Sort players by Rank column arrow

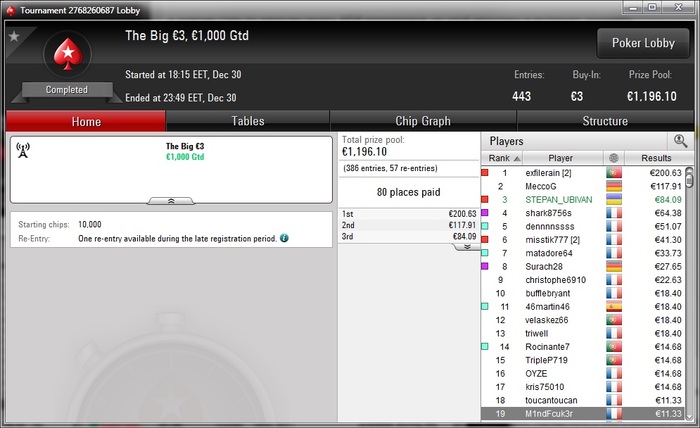(x=517, y=158)
